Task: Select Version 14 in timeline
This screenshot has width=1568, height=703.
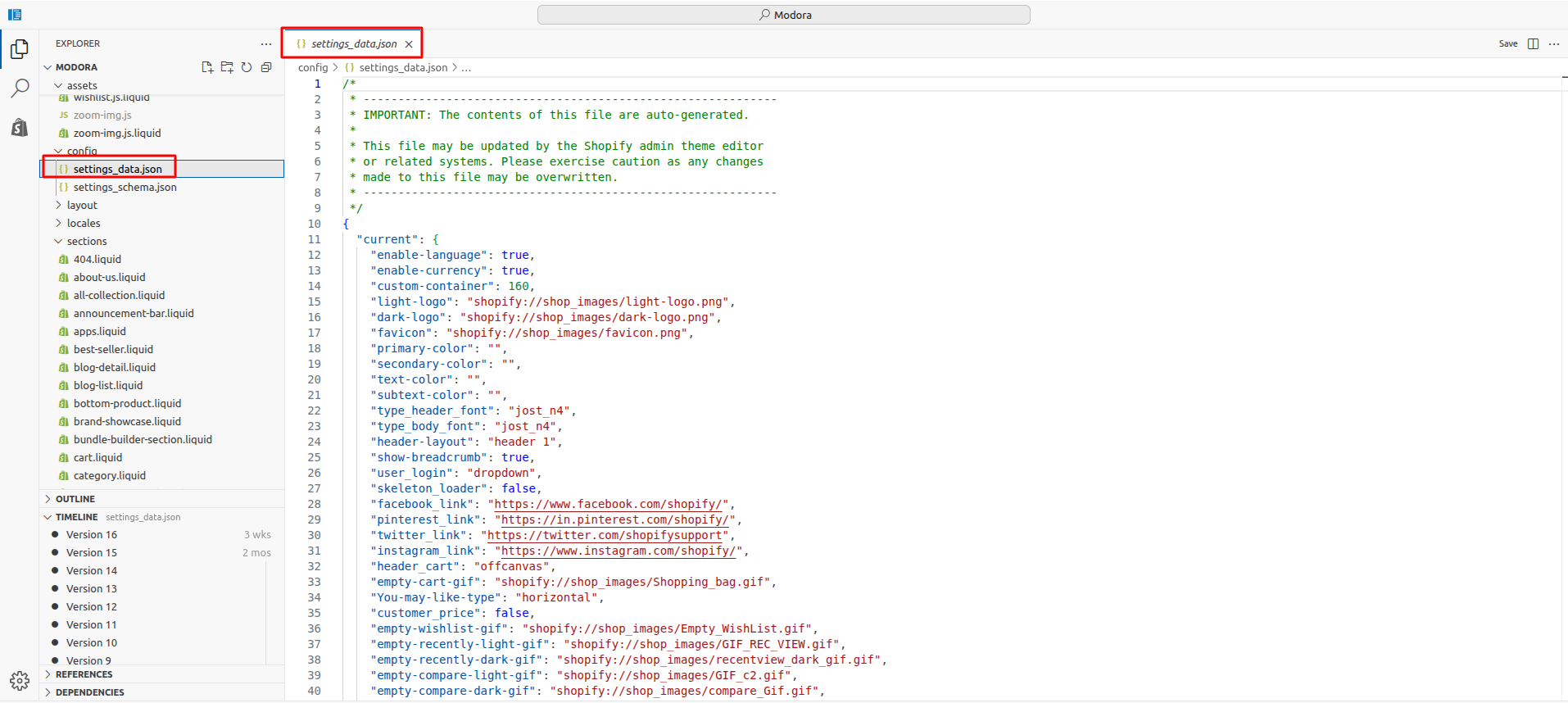Action: [161, 570]
